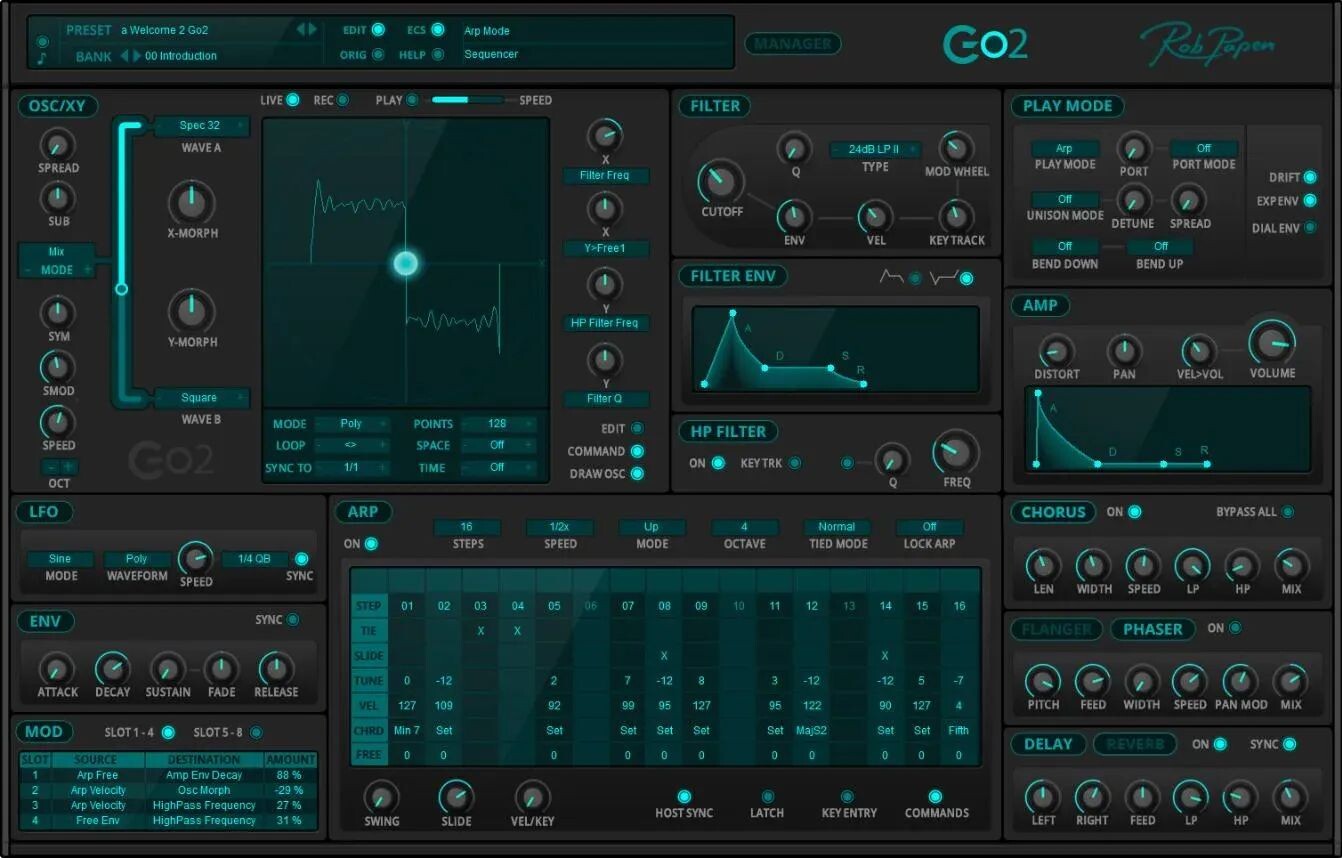Open the WAVE B Square selector

[x=200, y=398]
